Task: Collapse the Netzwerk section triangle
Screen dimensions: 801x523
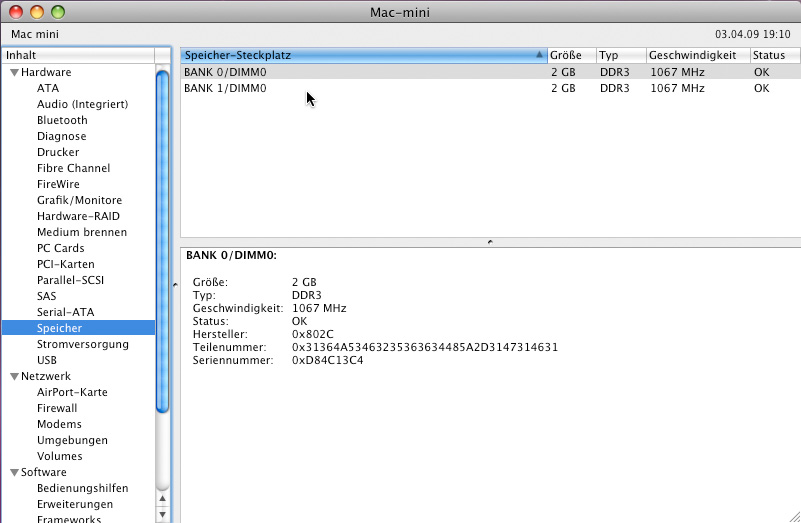Action: 14,376
